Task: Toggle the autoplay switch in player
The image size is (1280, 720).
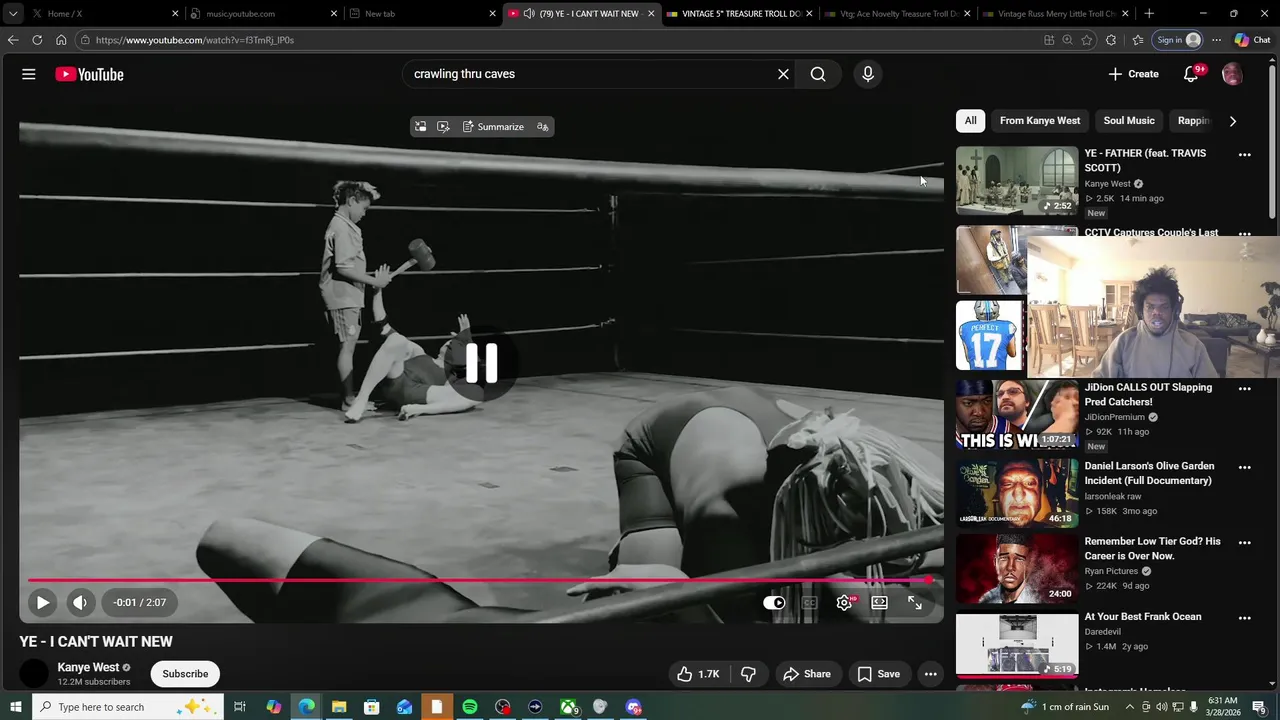Action: click(774, 603)
